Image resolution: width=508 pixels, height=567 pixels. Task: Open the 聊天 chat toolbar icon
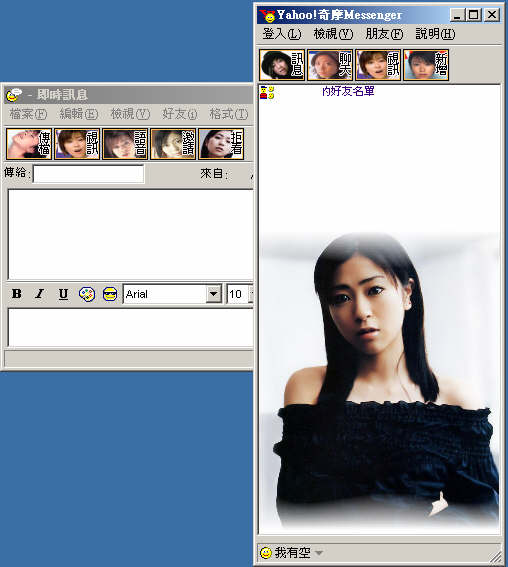click(x=330, y=65)
